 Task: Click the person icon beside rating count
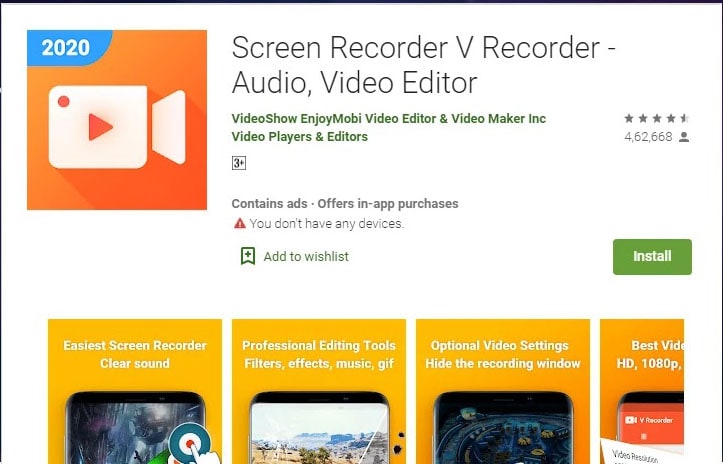click(x=684, y=137)
